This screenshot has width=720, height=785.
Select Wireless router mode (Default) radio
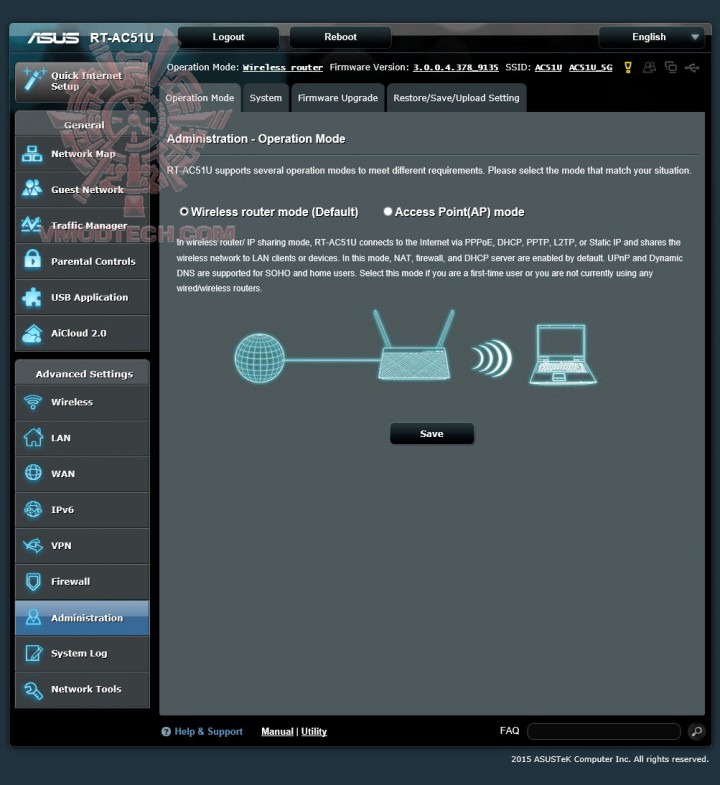(184, 211)
